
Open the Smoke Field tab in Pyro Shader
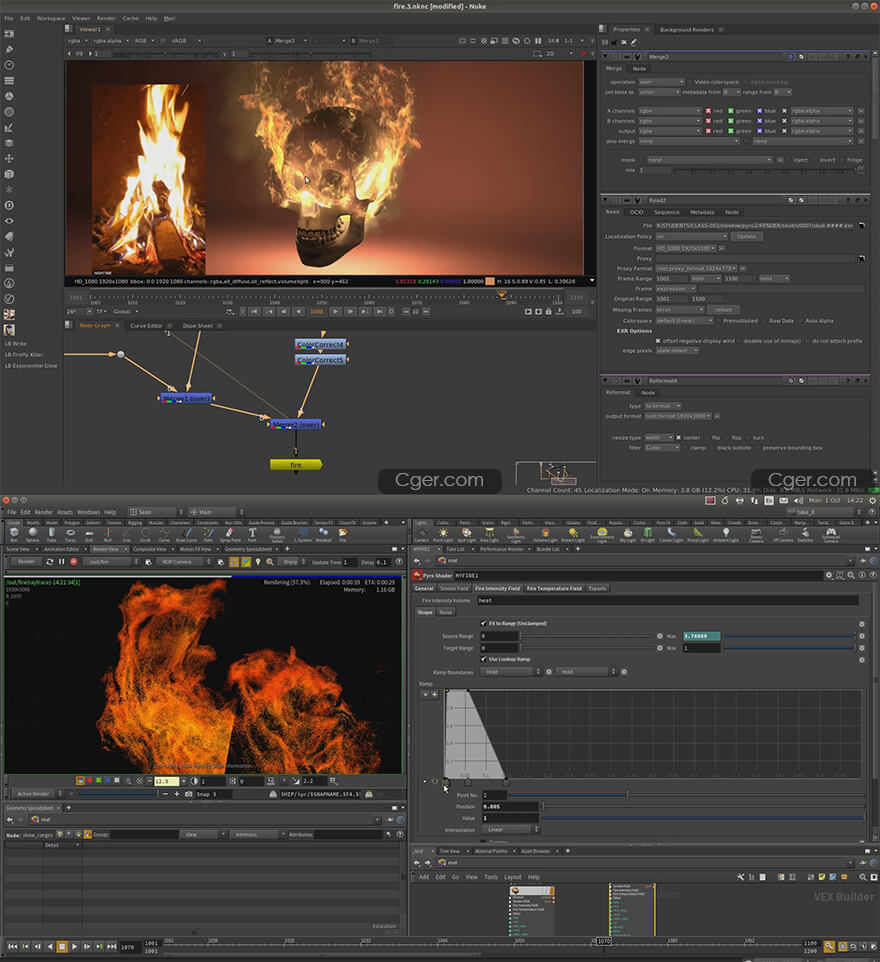[x=454, y=588]
